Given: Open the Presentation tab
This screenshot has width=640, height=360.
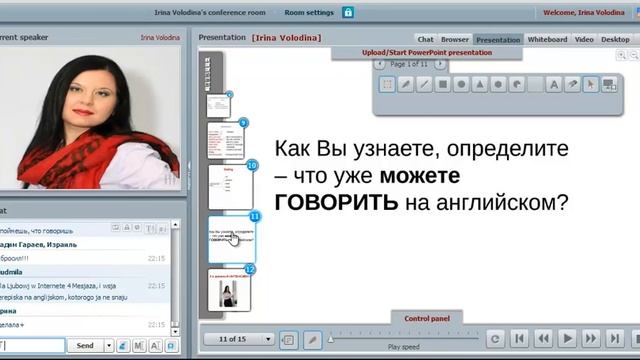Looking at the screenshot, I should click(x=498, y=40).
